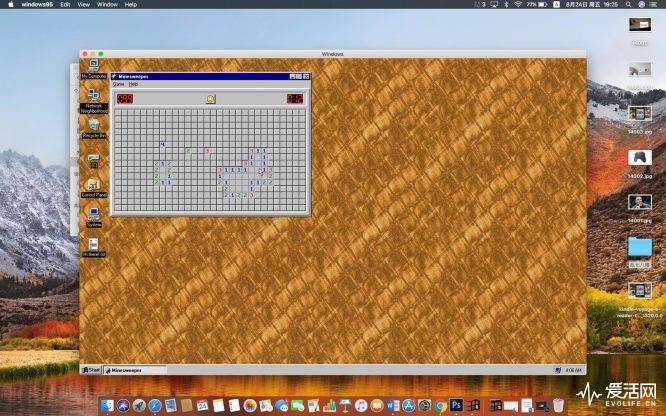Image resolution: width=666 pixels, height=416 pixels.
Task: Open Numbers from the Dock
Action: point(329,405)
